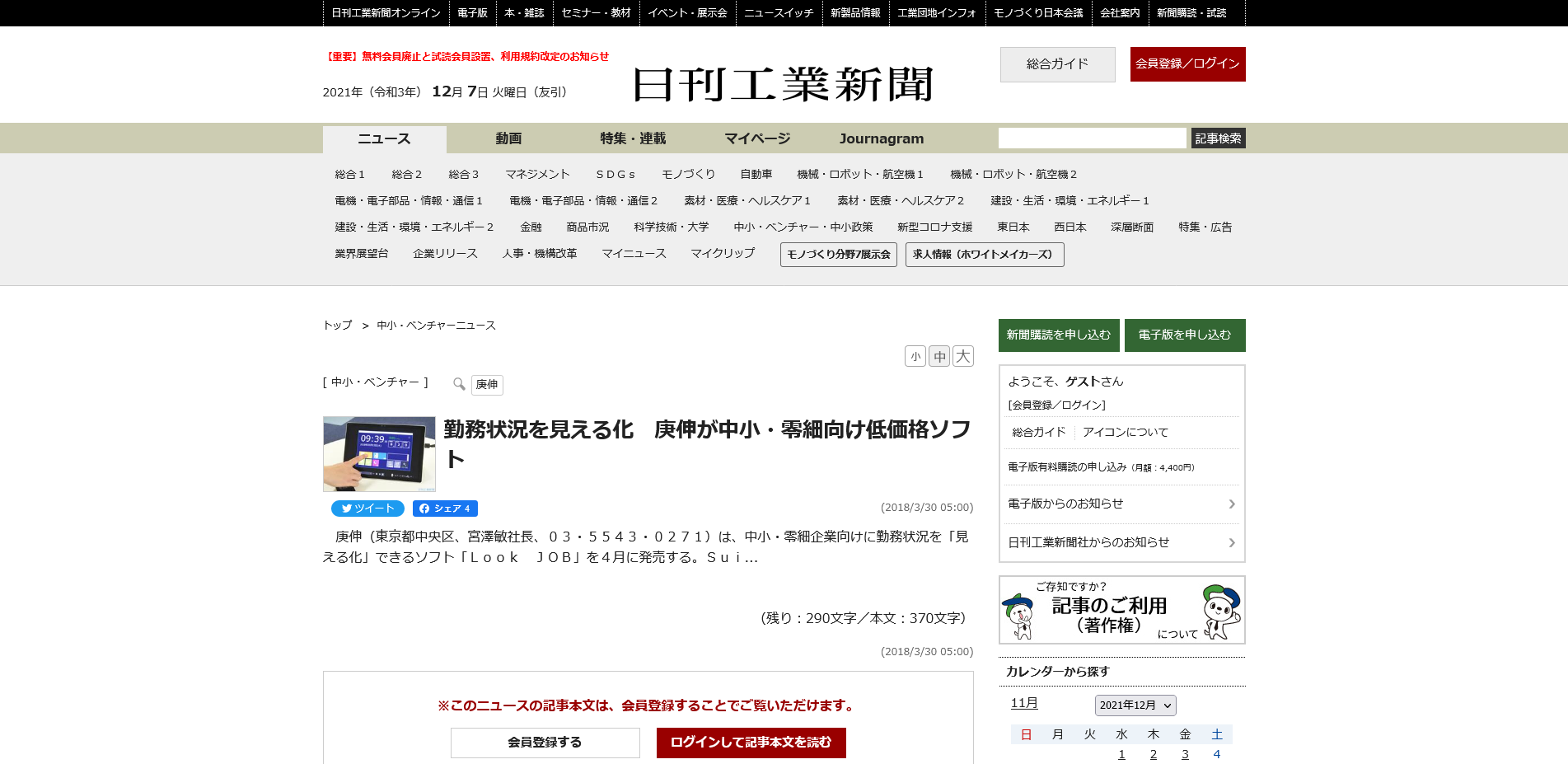Expand 電子版からのお知らせ chevron row
The width and height of the screenshot is (1568, 764).
click(x=1121, y=504)
